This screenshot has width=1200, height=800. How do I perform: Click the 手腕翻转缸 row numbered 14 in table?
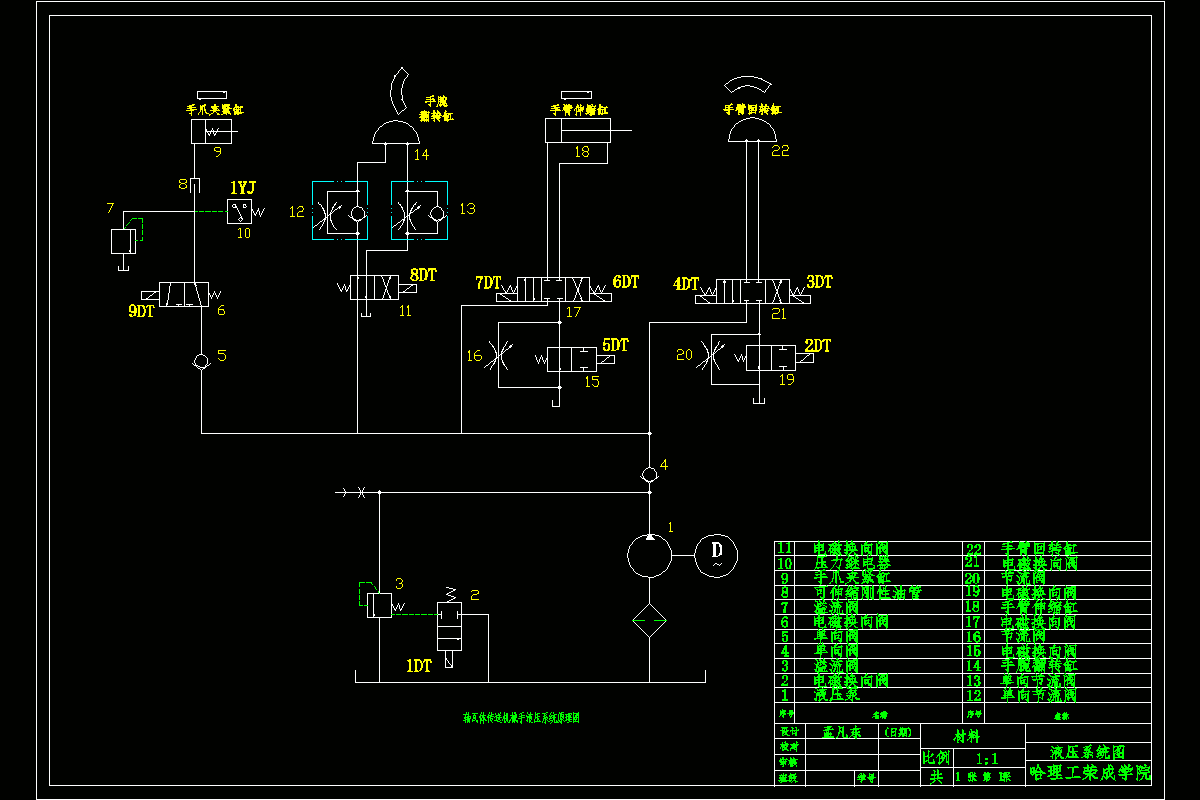(1058, 665)
